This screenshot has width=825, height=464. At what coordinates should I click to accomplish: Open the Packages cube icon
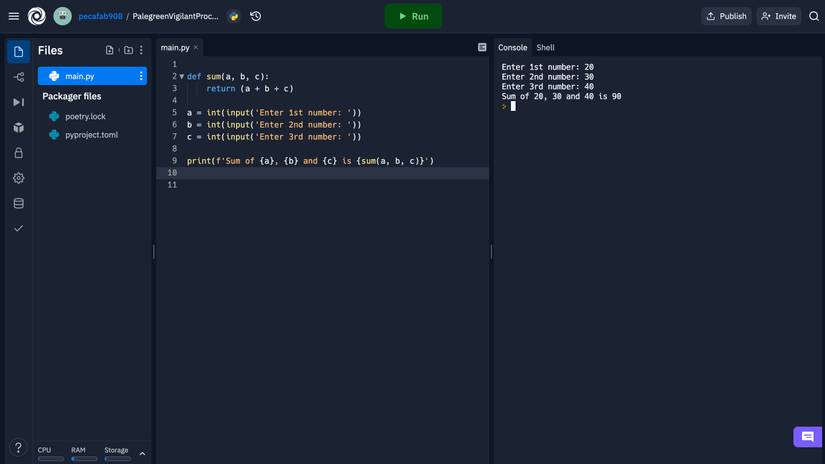(18, 127)
